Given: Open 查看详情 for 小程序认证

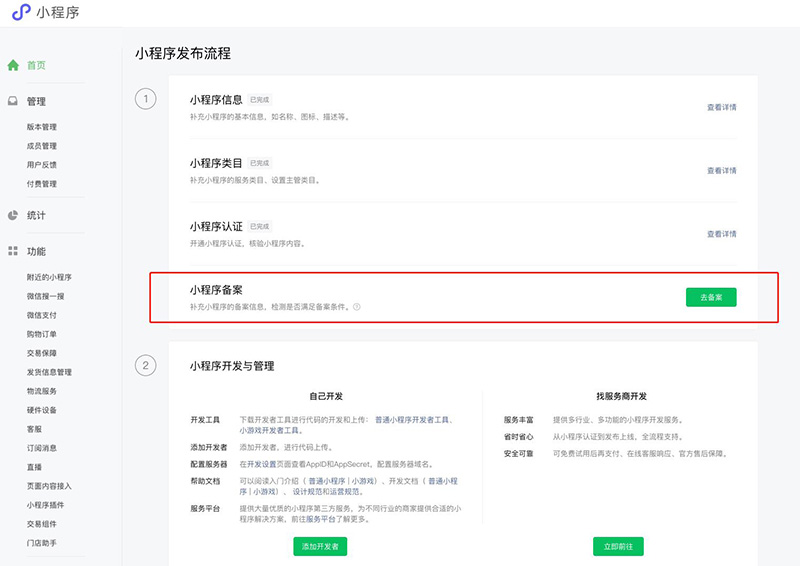Looking at the screenshot, I should [x=721, y=234].
